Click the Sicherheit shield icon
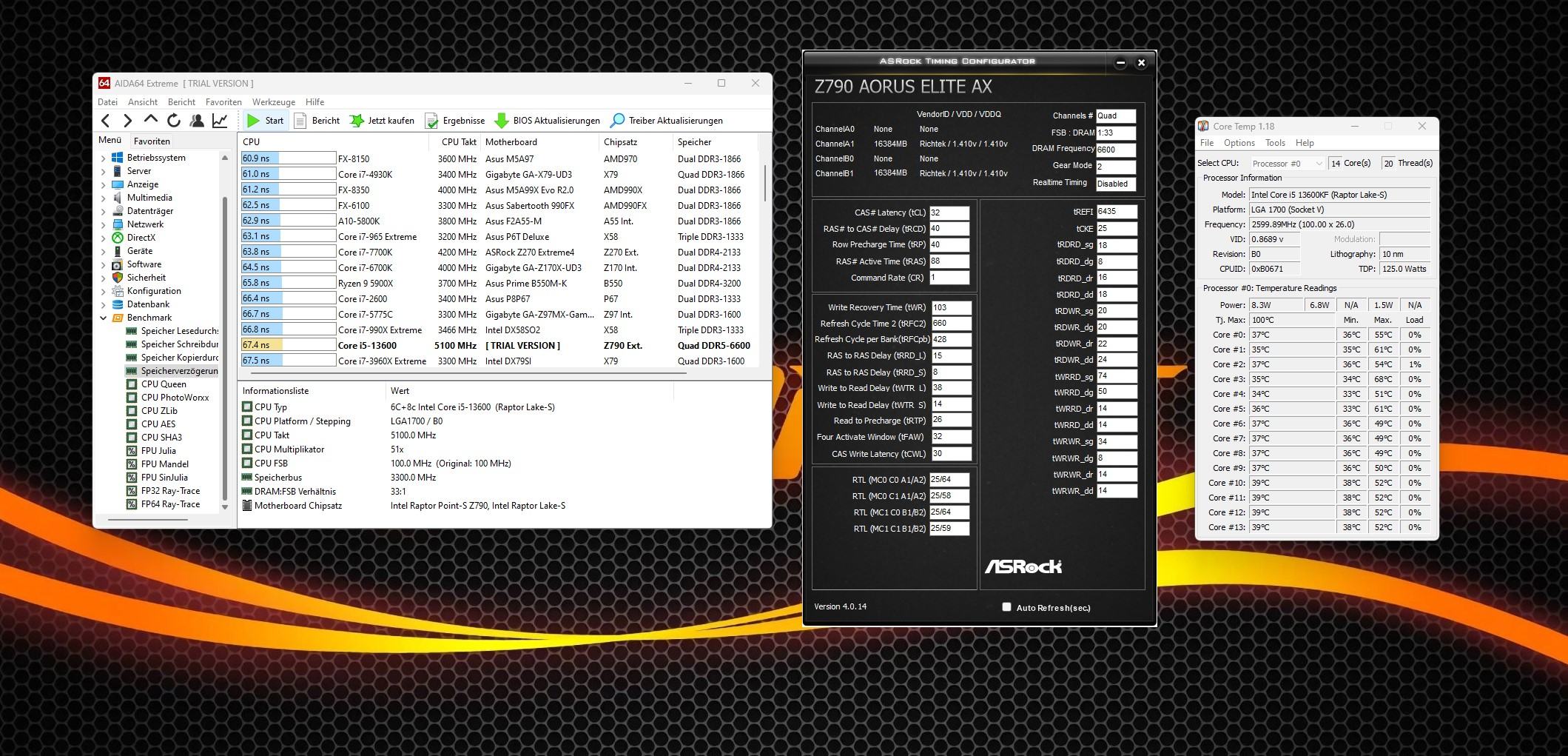The height and width of the screenshot is (756, 1568). coord(117,278)
